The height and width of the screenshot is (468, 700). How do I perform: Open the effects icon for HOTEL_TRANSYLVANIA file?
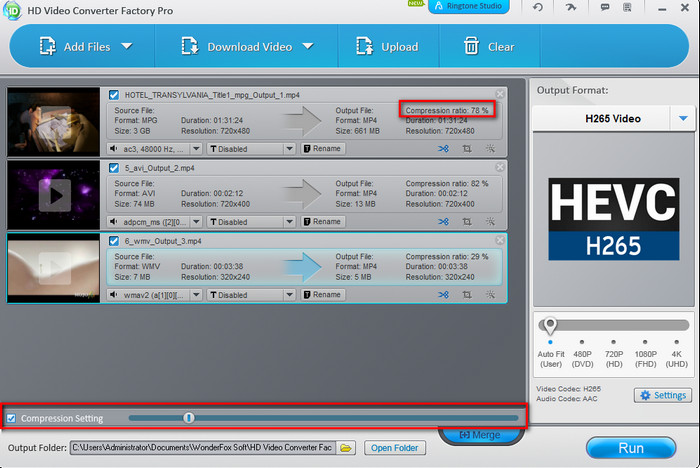tap(490, 148)
